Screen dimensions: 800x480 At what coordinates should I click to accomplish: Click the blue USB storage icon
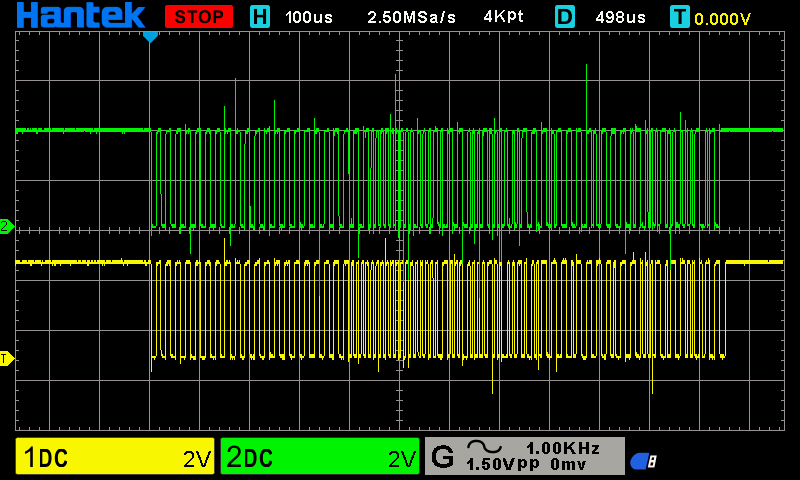(x=643, y=461)
